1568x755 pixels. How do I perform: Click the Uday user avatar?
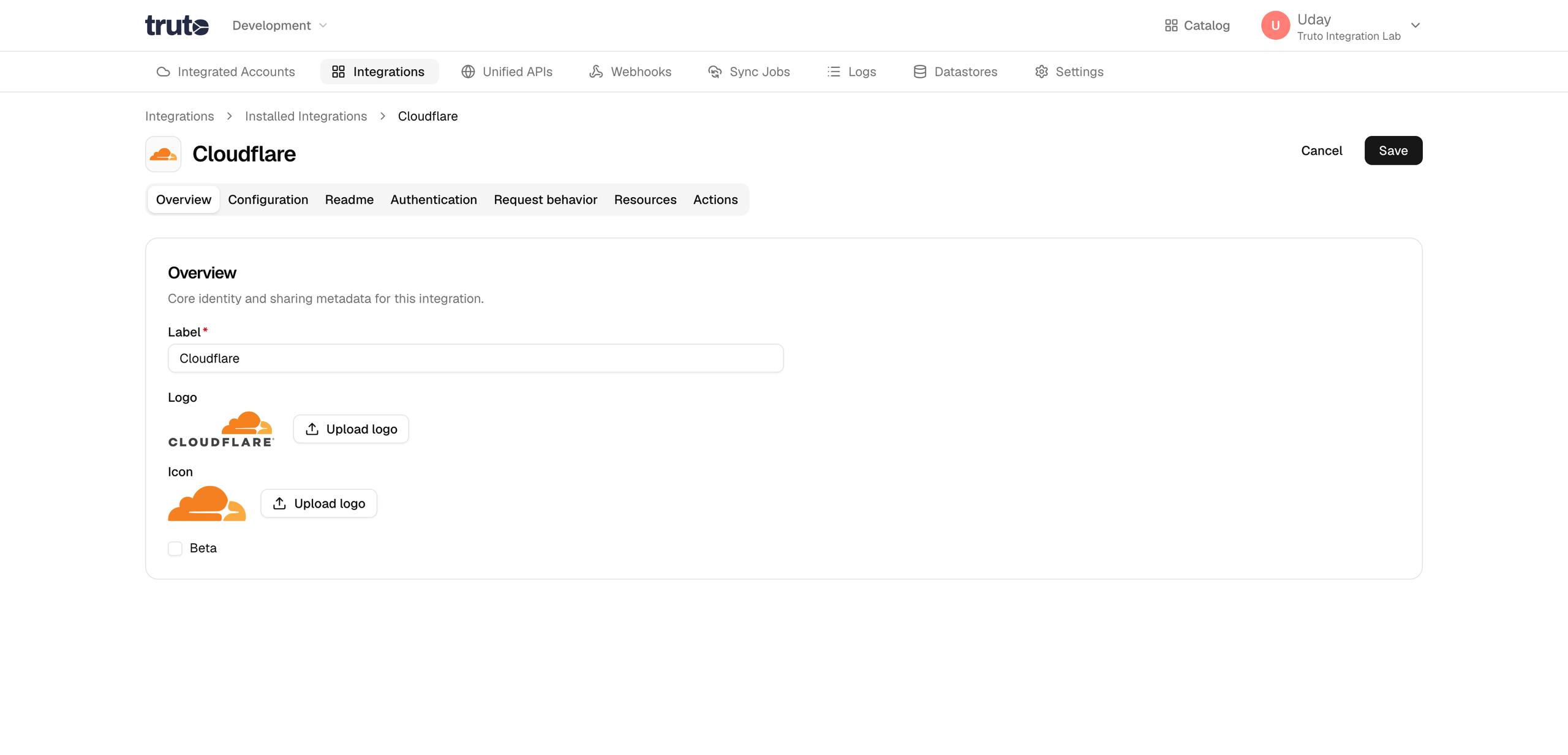point(1275,25)
